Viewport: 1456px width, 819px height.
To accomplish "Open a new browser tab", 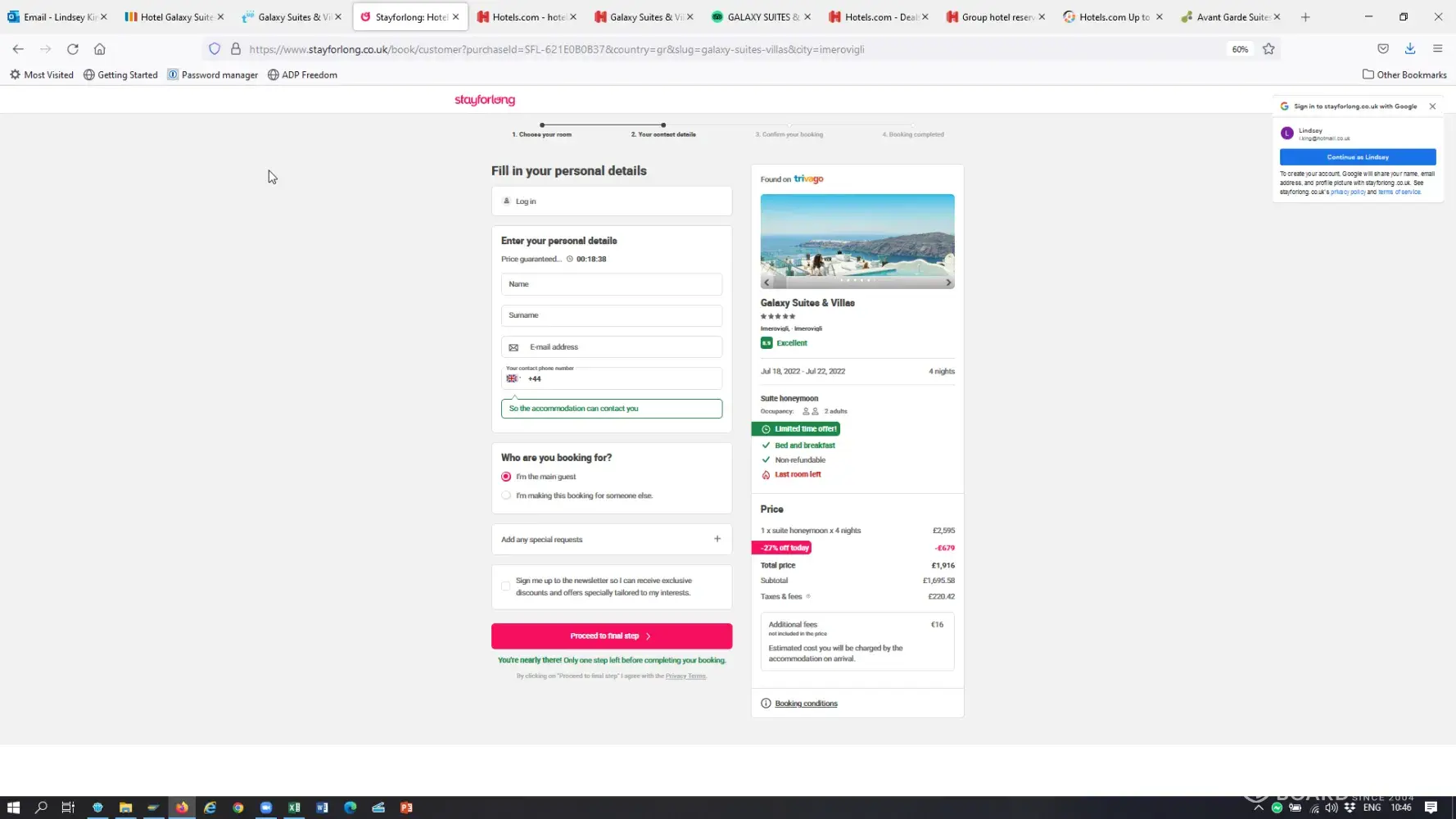I will [x=1305, y=17].
